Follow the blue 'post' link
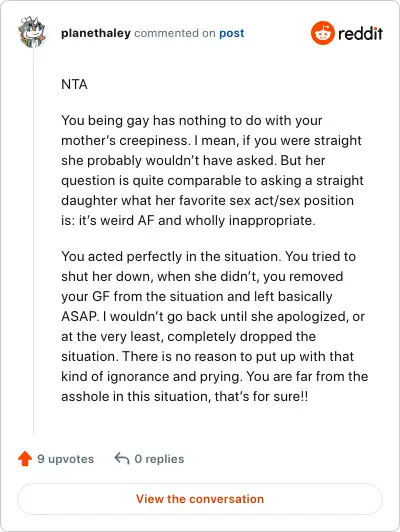Image resolution: width=400 pixels, height=532 pixels. click(231, 33)
